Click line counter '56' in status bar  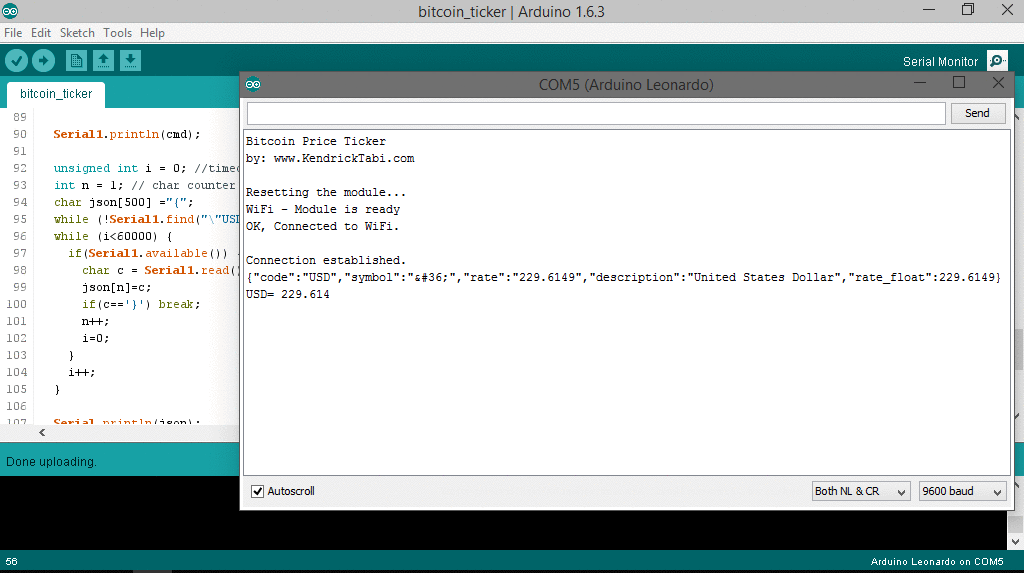[x=12, y=562]
